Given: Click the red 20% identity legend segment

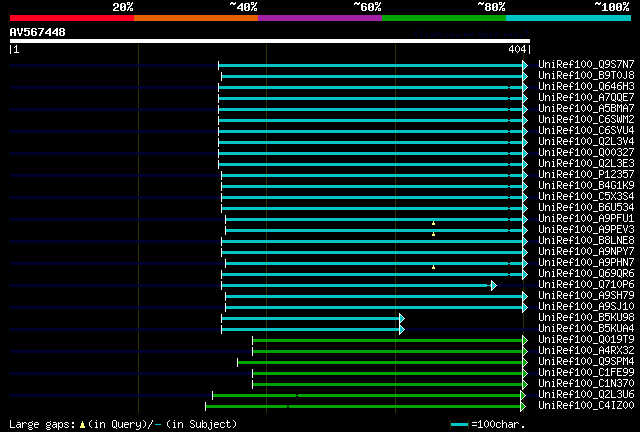Looking at the screenshot, I should click(72, 18).
